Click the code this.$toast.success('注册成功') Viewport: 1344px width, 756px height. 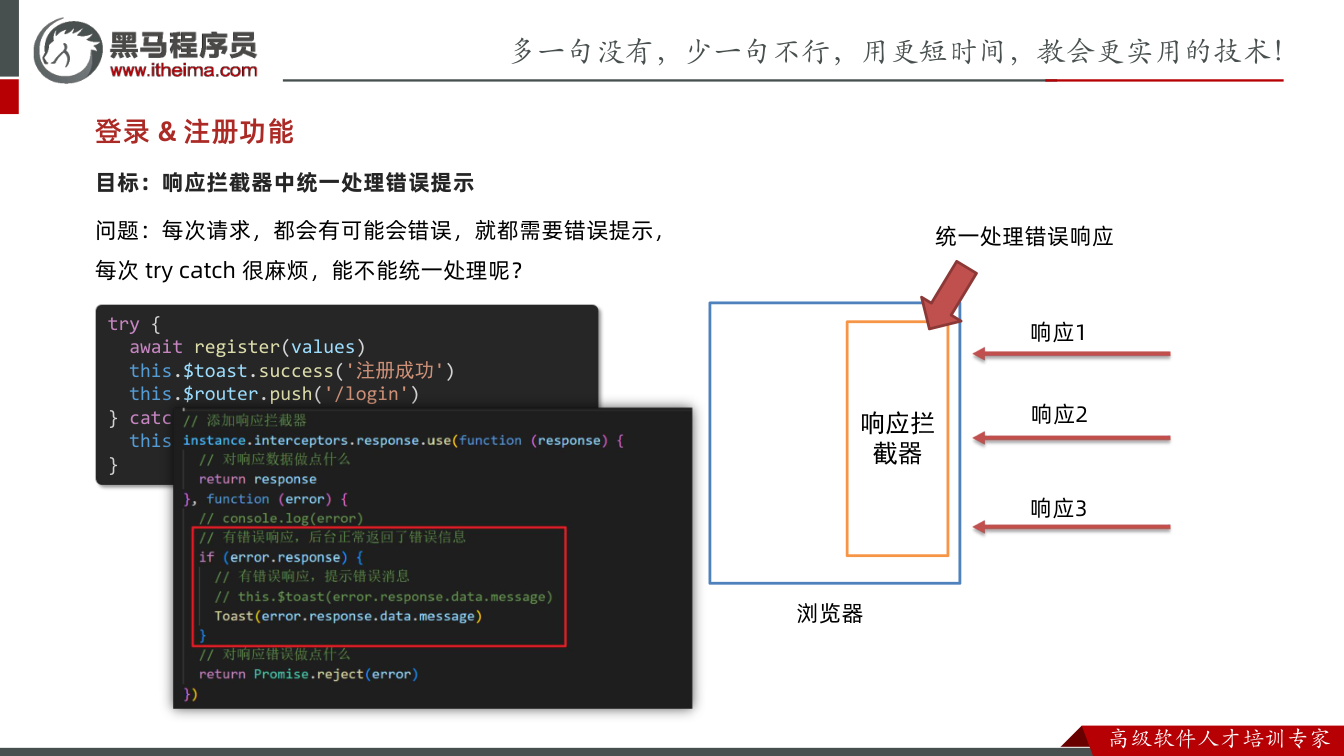tap(292, 371)
